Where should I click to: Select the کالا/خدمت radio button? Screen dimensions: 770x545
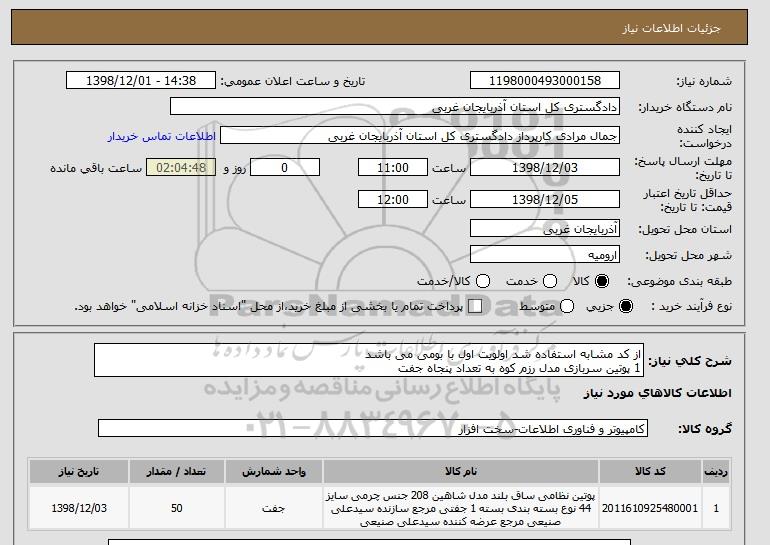[483, 281]
